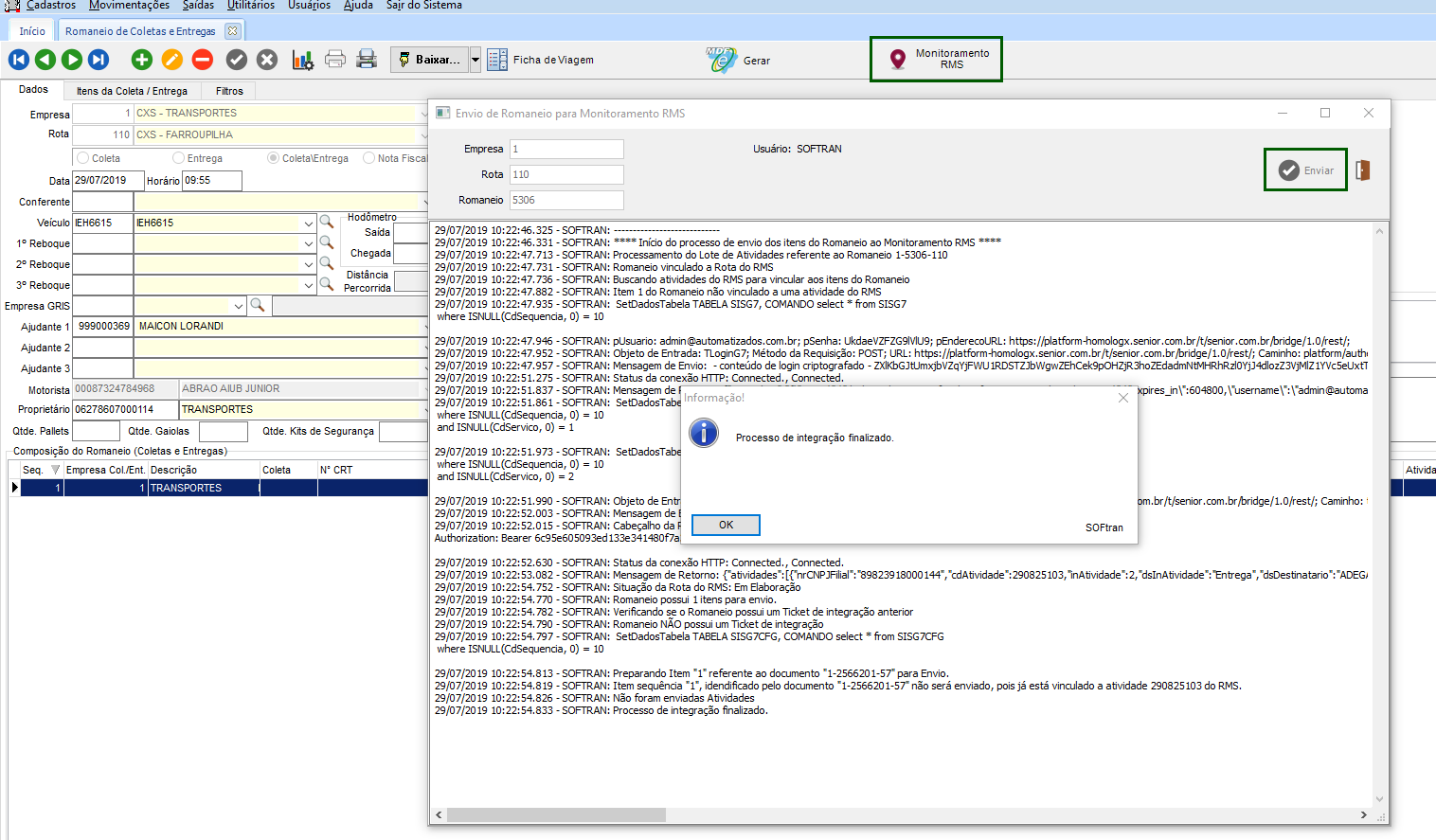The width and height of the screenshot is (1436, 840).
Task: Add a new romaneio with the green plus
Action: pyautogui.click(x=142, y=60)
